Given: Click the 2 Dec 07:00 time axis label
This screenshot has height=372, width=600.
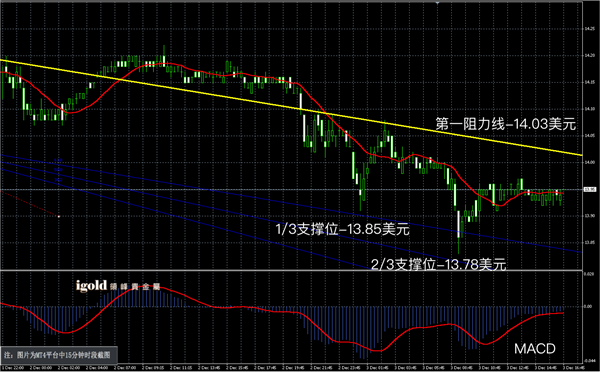Looking at the screenshot, I should click(125, 368).
